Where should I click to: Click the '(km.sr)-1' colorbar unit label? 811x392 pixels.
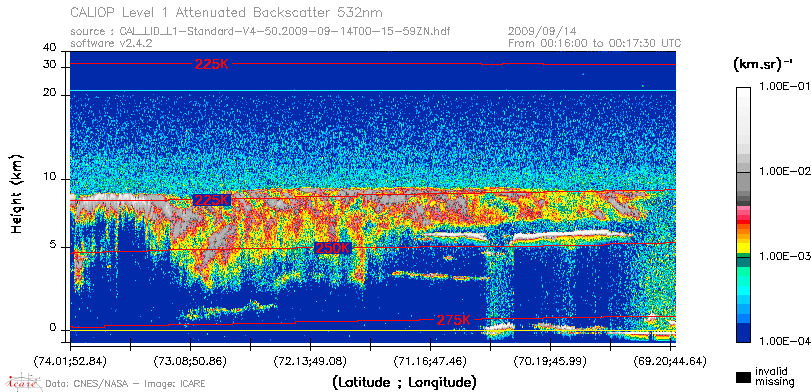point(762,65)
